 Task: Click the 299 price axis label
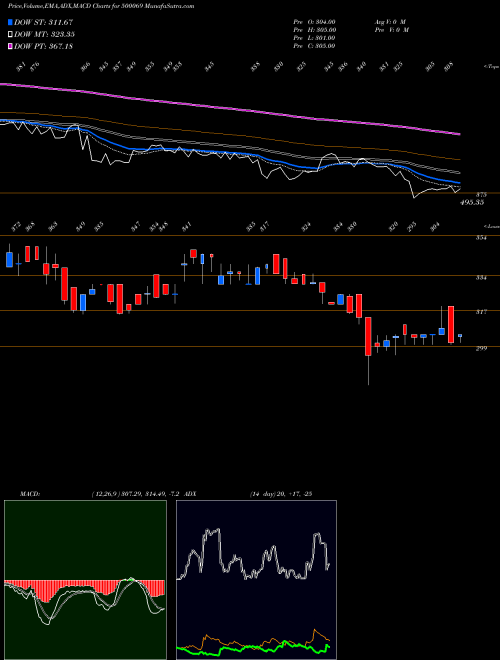point(482,349)
